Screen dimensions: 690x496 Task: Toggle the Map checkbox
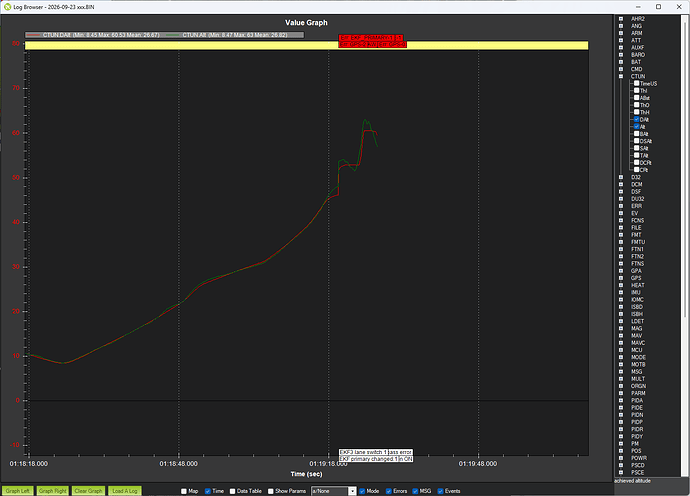184,491
